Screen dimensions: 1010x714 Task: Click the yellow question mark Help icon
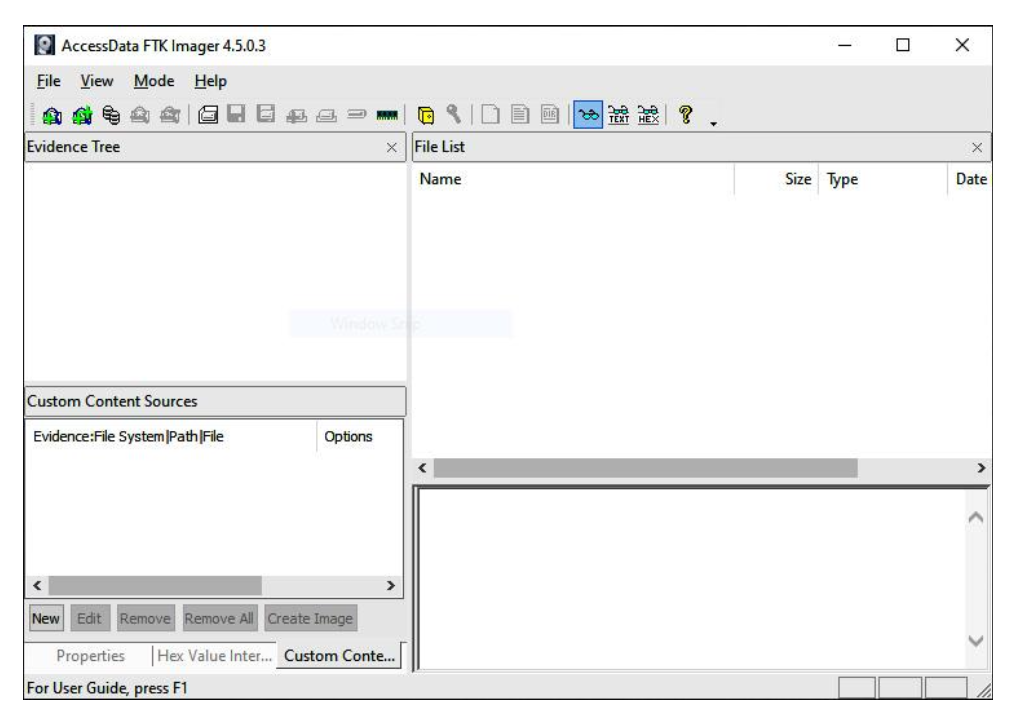[x=685, y=115]
